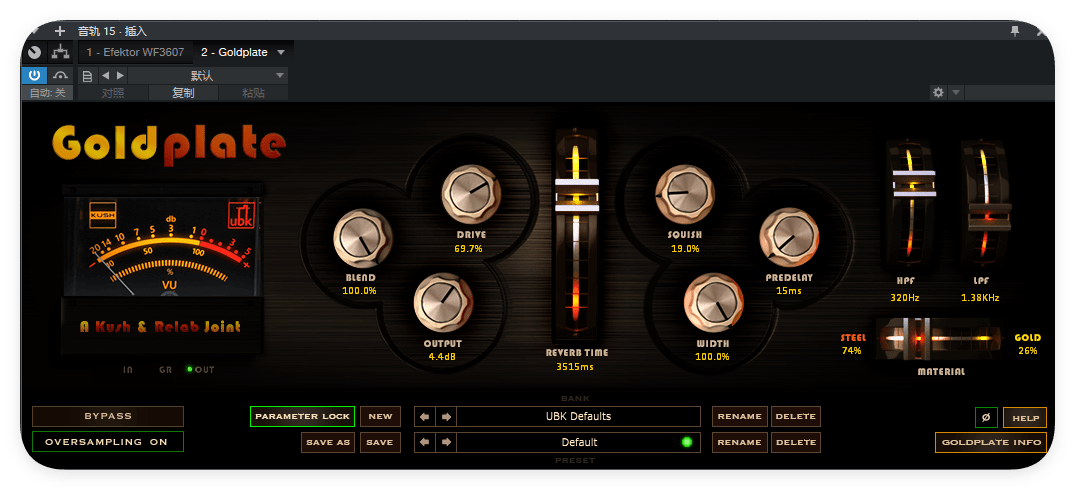Pin the plugin window with pin icon
Screen dimensions: 1075x490
(1015, 31)
